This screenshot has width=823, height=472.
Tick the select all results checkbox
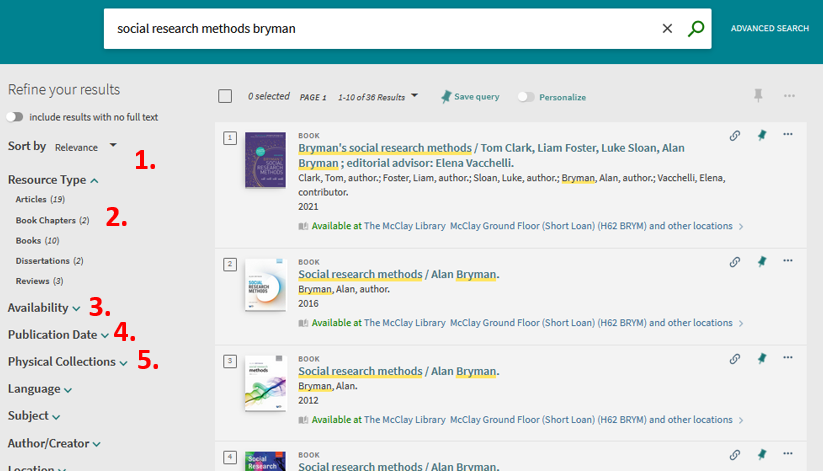(x=225, y=96)
